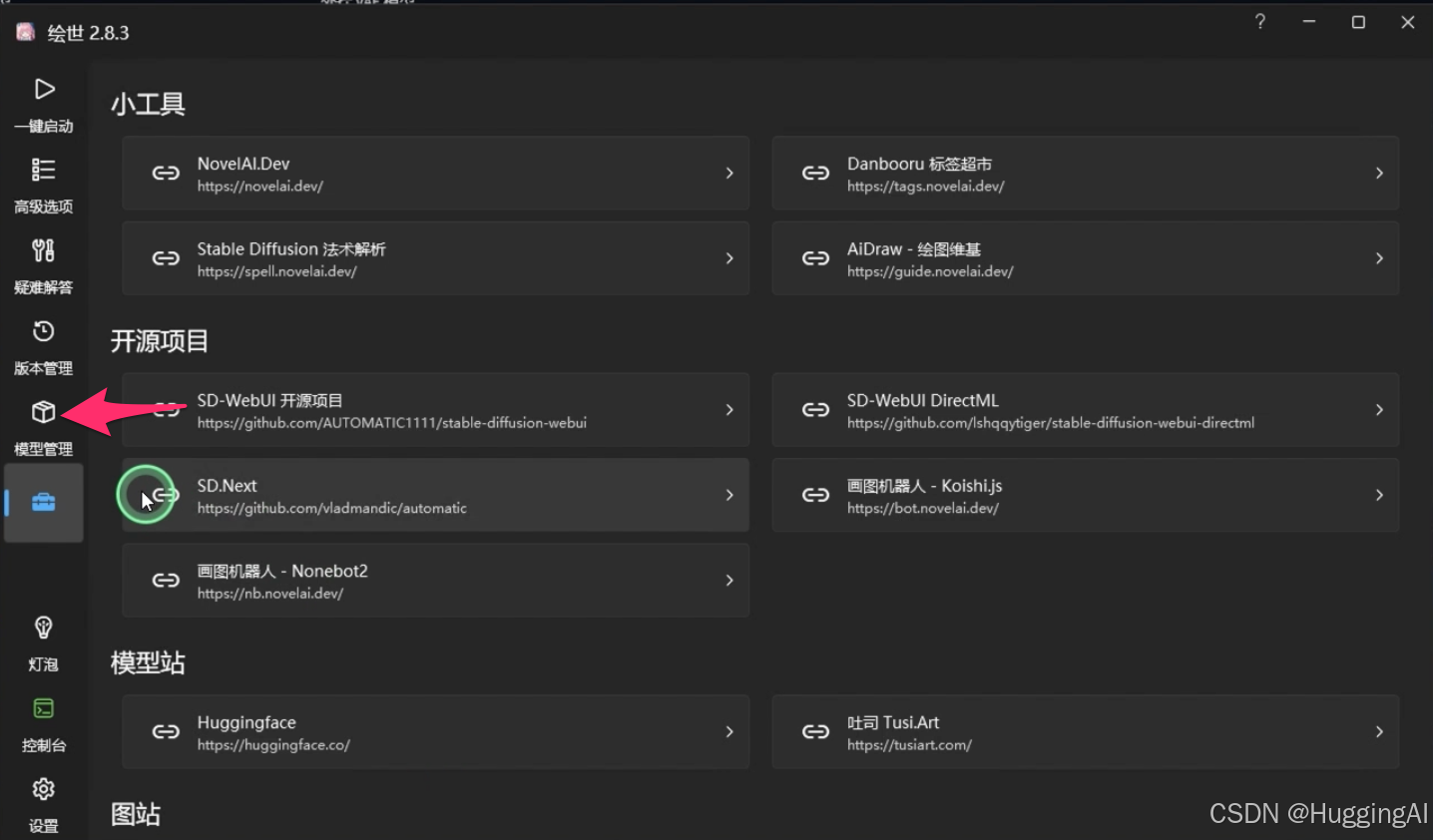The image size is (1433, 840).
Task: Click link icon beside Nonebot2
Action: pos(166,581)
